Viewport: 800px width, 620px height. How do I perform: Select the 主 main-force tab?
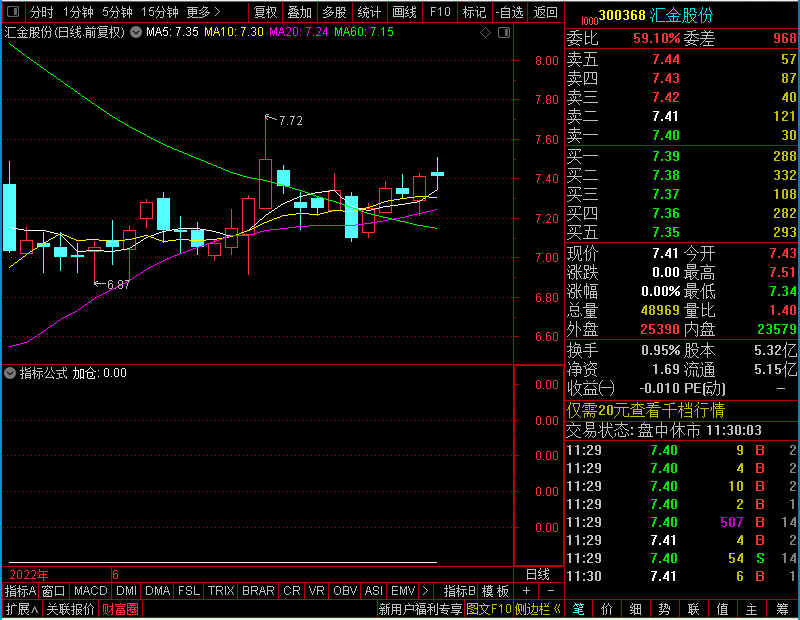point(752,609)
